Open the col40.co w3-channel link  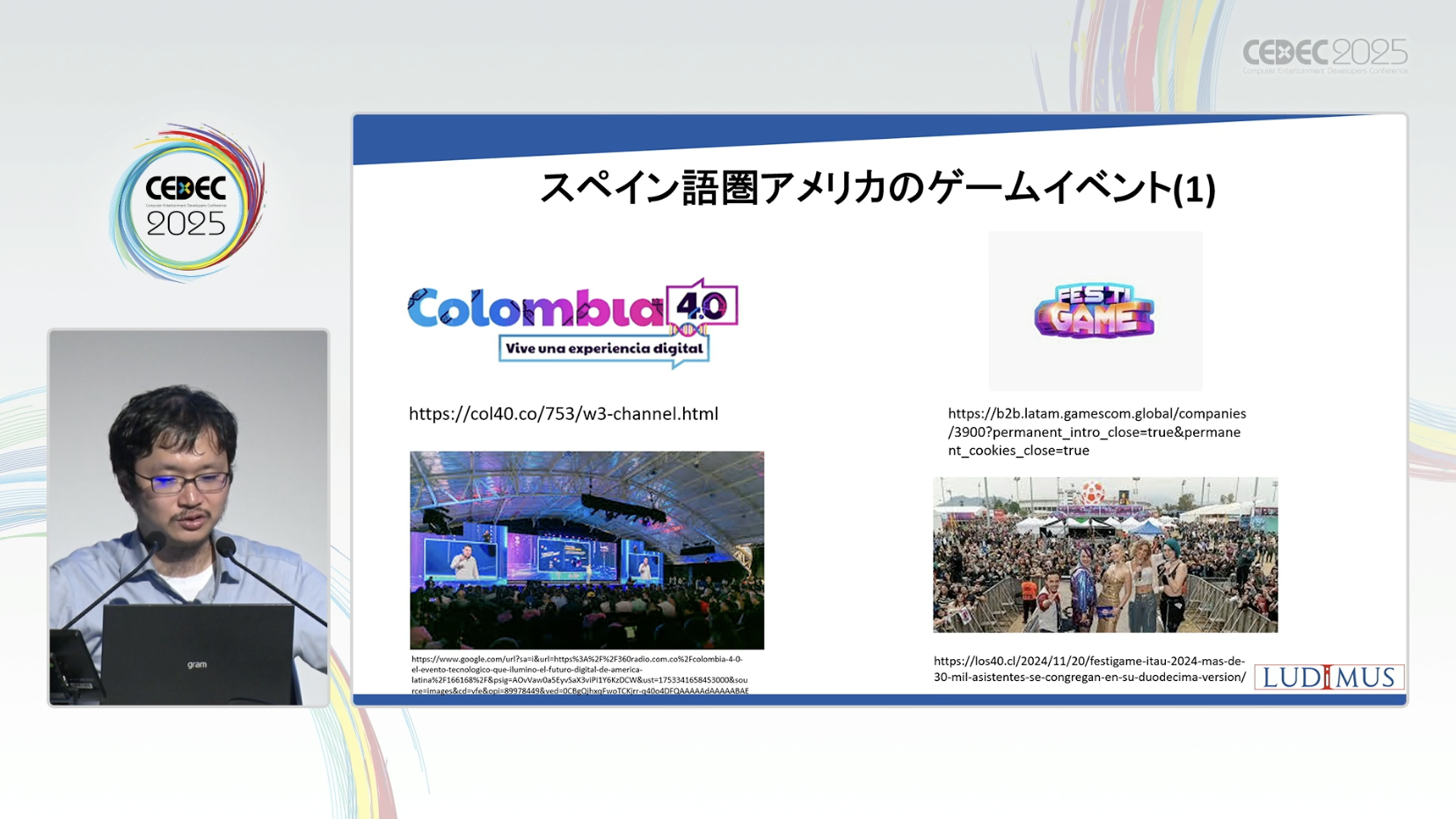click(x=563, y=414)
